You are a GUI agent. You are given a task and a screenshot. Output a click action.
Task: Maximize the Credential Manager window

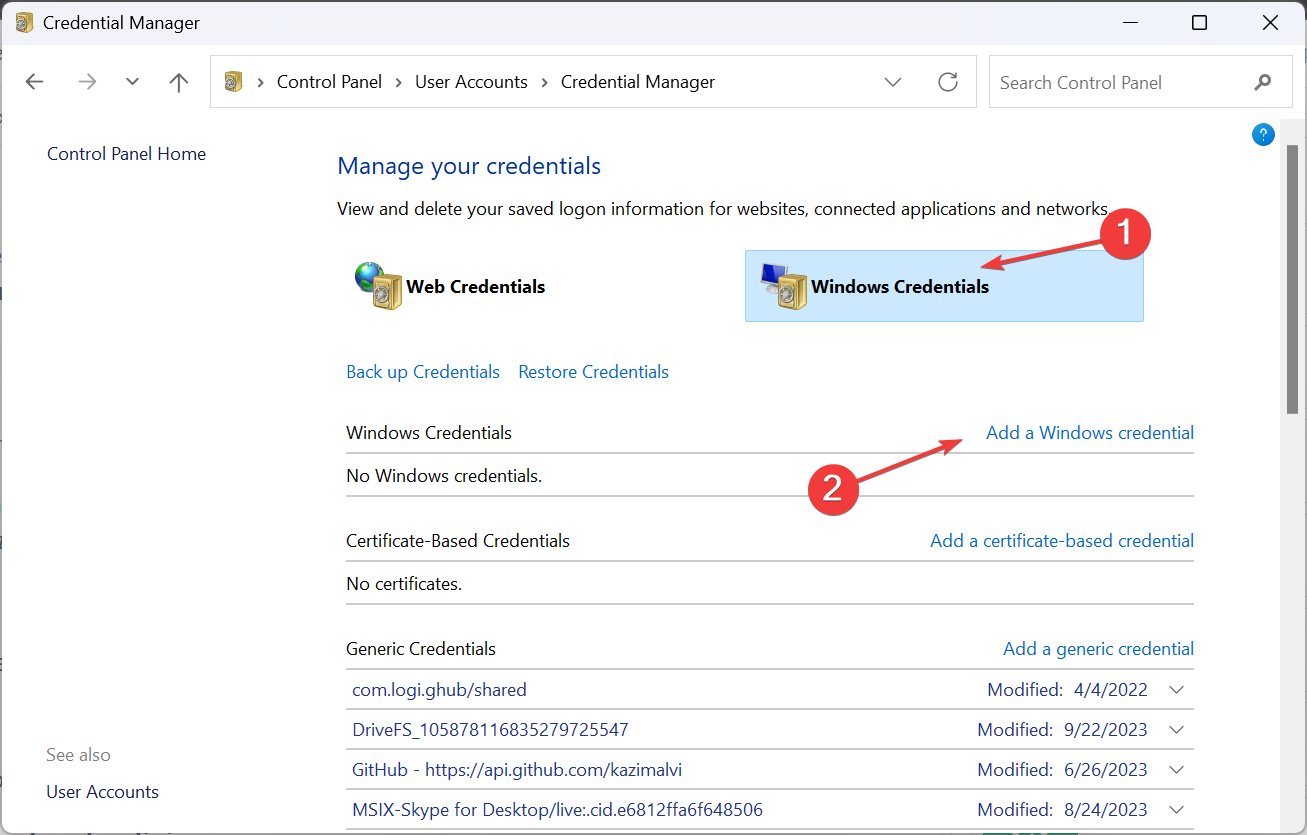(1200, 22)
